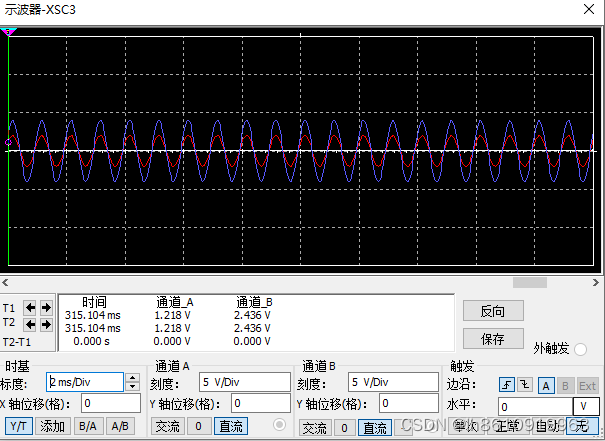This screenshot has height=441, width=605.
Task: Set trigger source to Ext
Action: (x=587, y=386)
